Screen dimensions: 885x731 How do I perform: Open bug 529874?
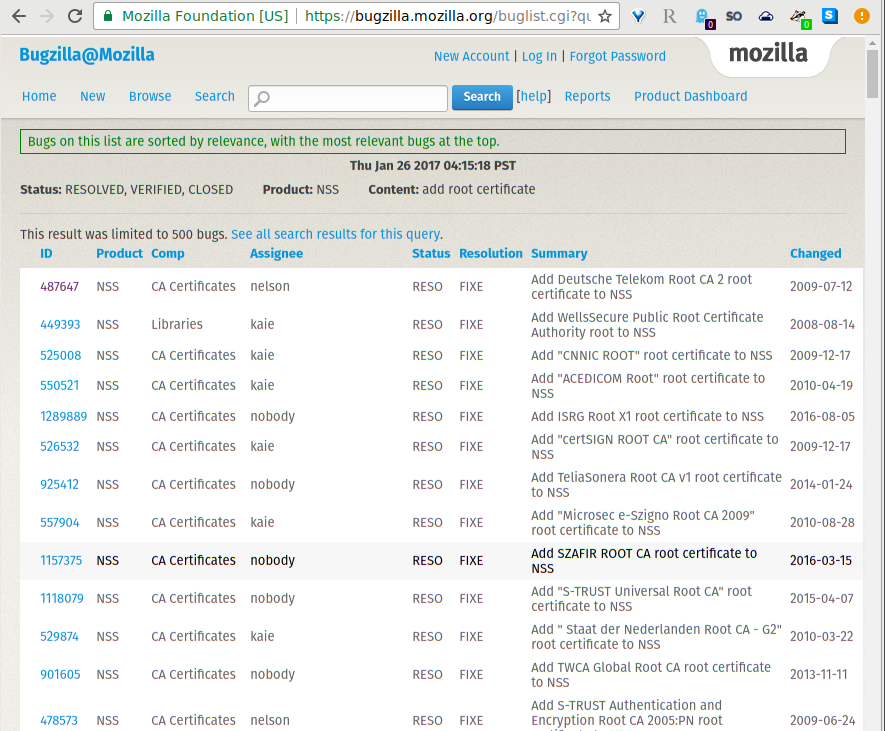[59, 637]
